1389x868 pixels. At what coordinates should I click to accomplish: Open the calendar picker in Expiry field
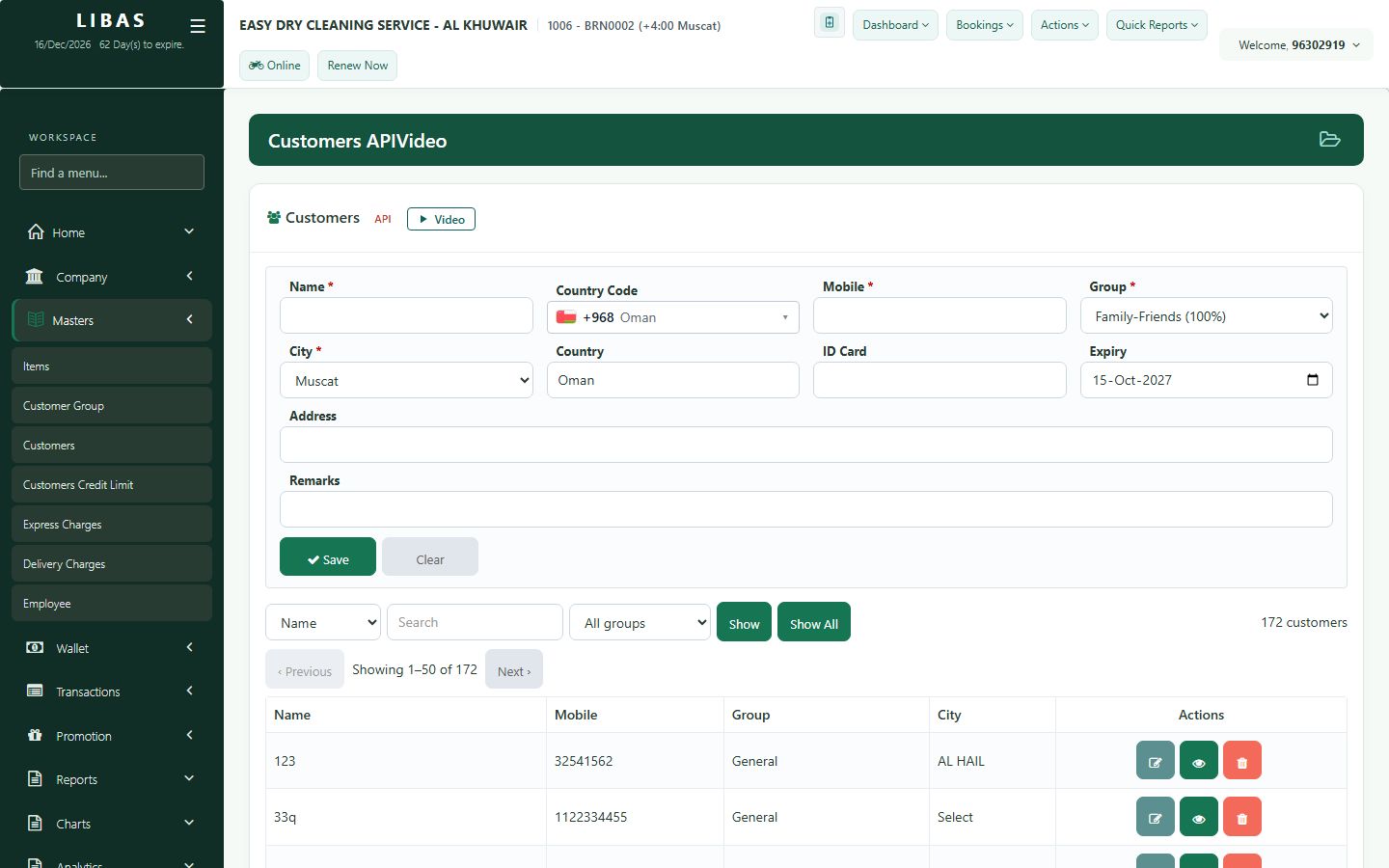click(x=1313, y=380)
